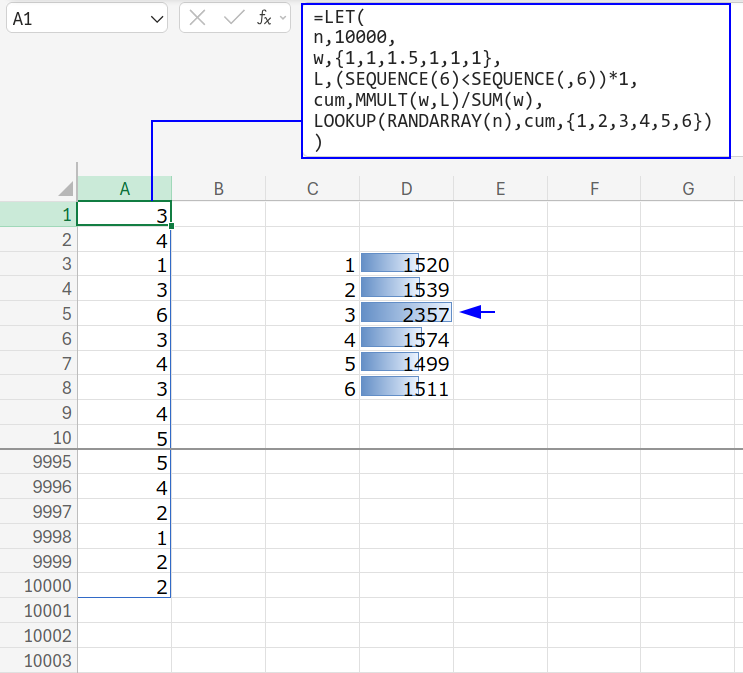Click the fill handle of cell A1
This screenshot has width=743, height=673.
[x=172, y=227]
